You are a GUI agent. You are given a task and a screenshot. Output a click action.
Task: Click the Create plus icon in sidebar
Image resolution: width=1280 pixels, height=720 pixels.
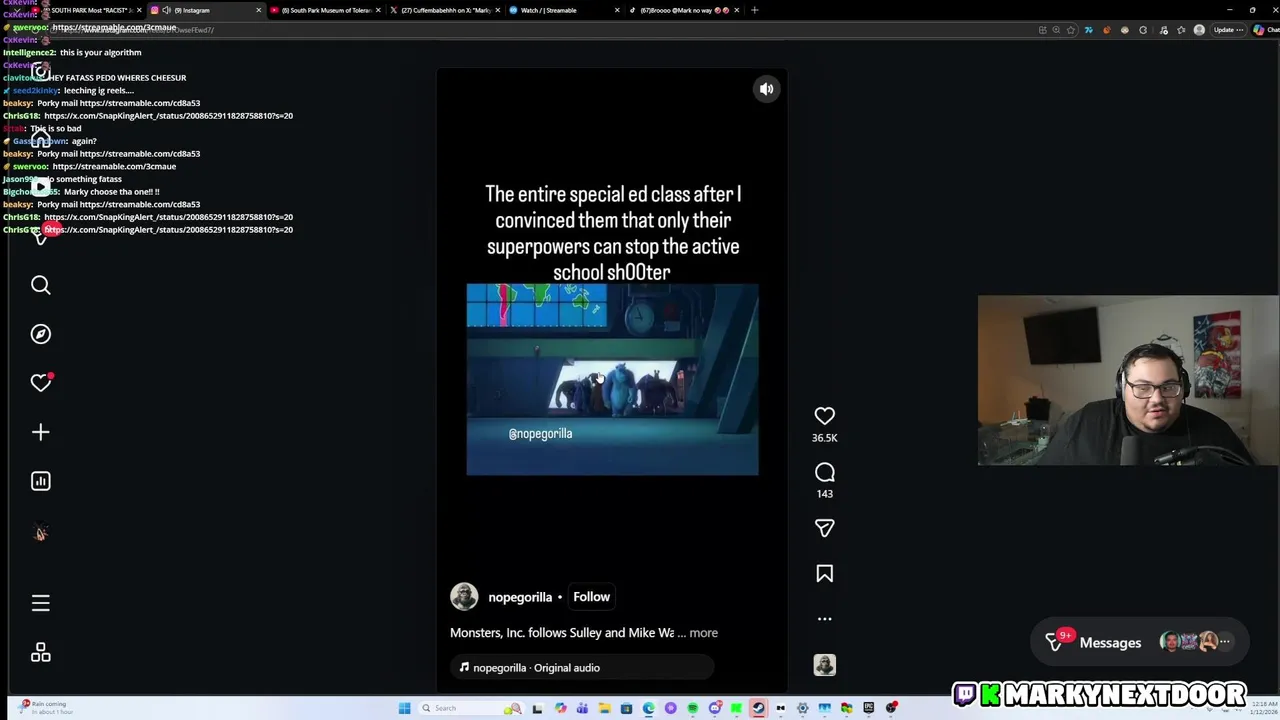[40, 432]
